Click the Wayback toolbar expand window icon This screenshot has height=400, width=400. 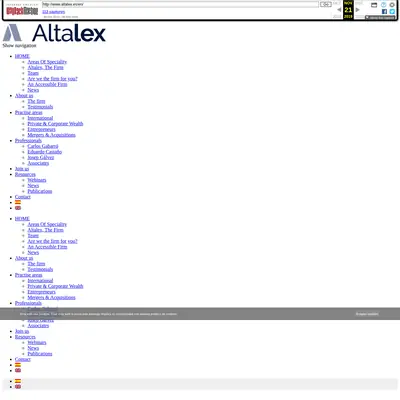tap(374, 5)
